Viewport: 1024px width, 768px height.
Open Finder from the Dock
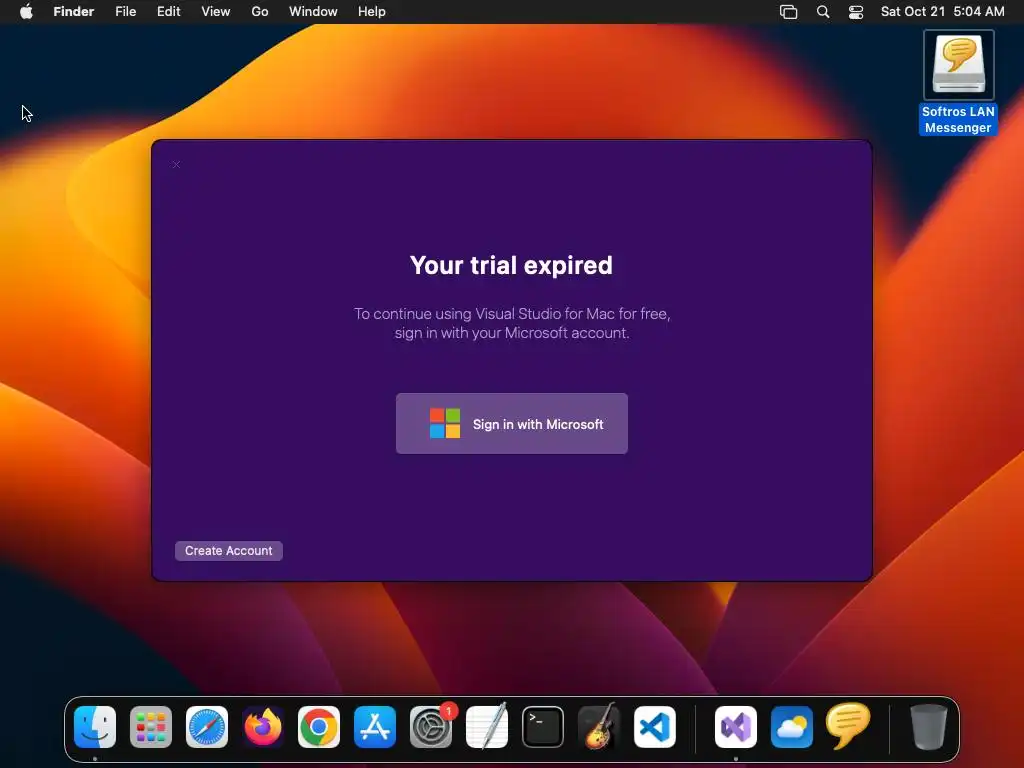coord(95,727)
